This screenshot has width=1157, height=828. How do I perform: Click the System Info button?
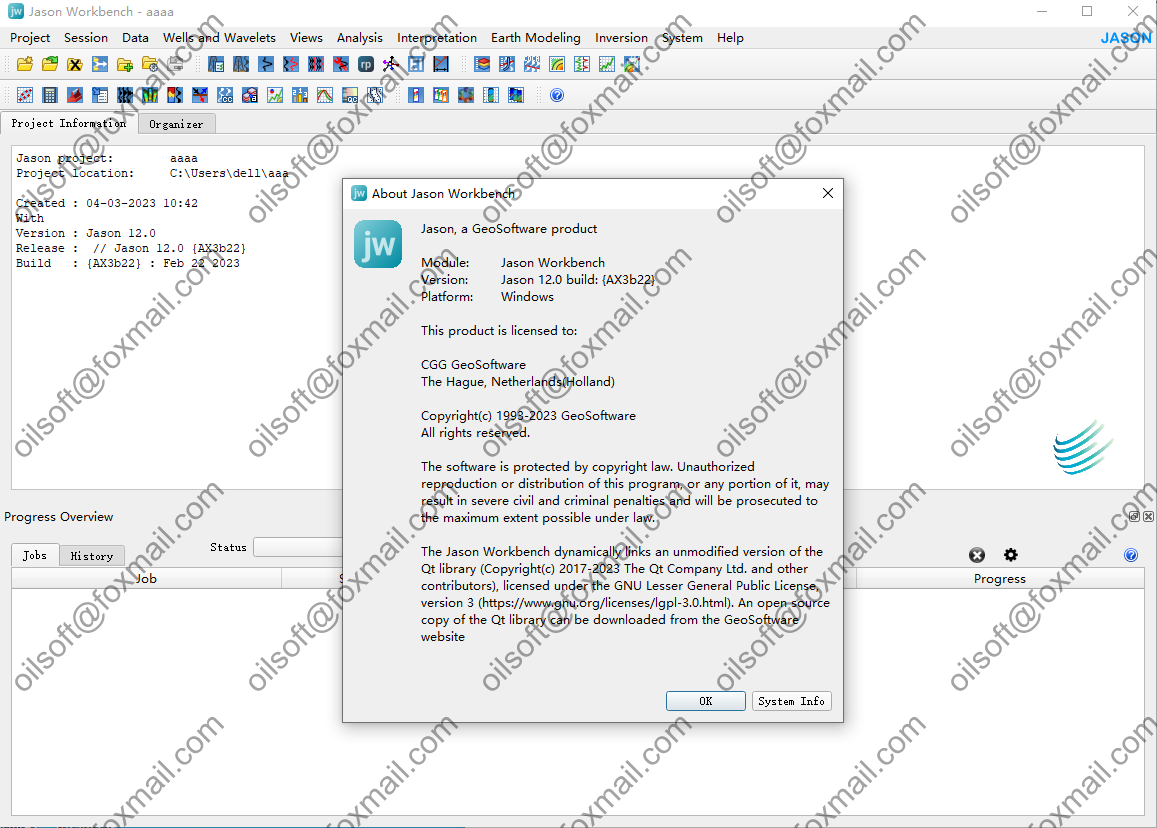click(791, 701)
